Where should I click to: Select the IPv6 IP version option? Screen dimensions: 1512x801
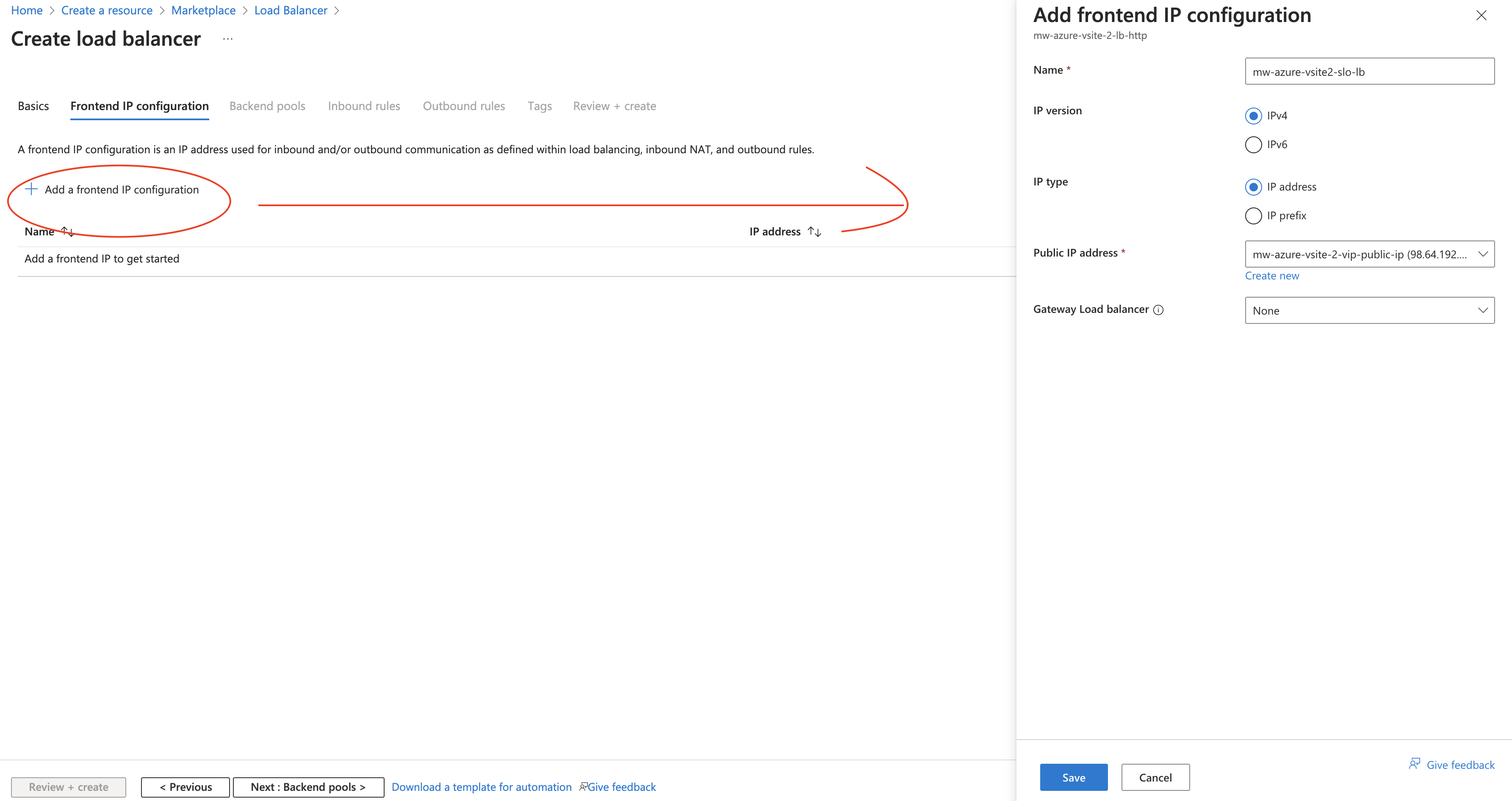[x=1254, y=144]
